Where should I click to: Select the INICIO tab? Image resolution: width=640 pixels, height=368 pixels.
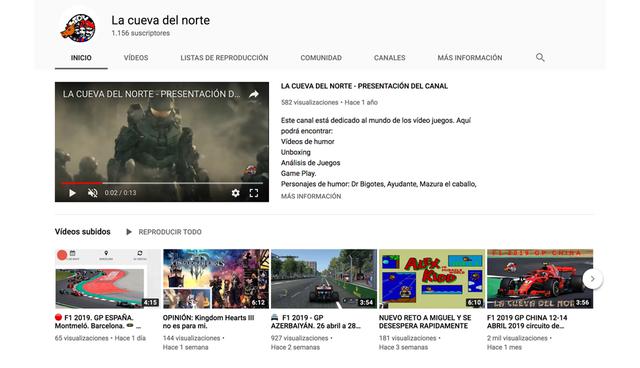(x=81, y=58)
